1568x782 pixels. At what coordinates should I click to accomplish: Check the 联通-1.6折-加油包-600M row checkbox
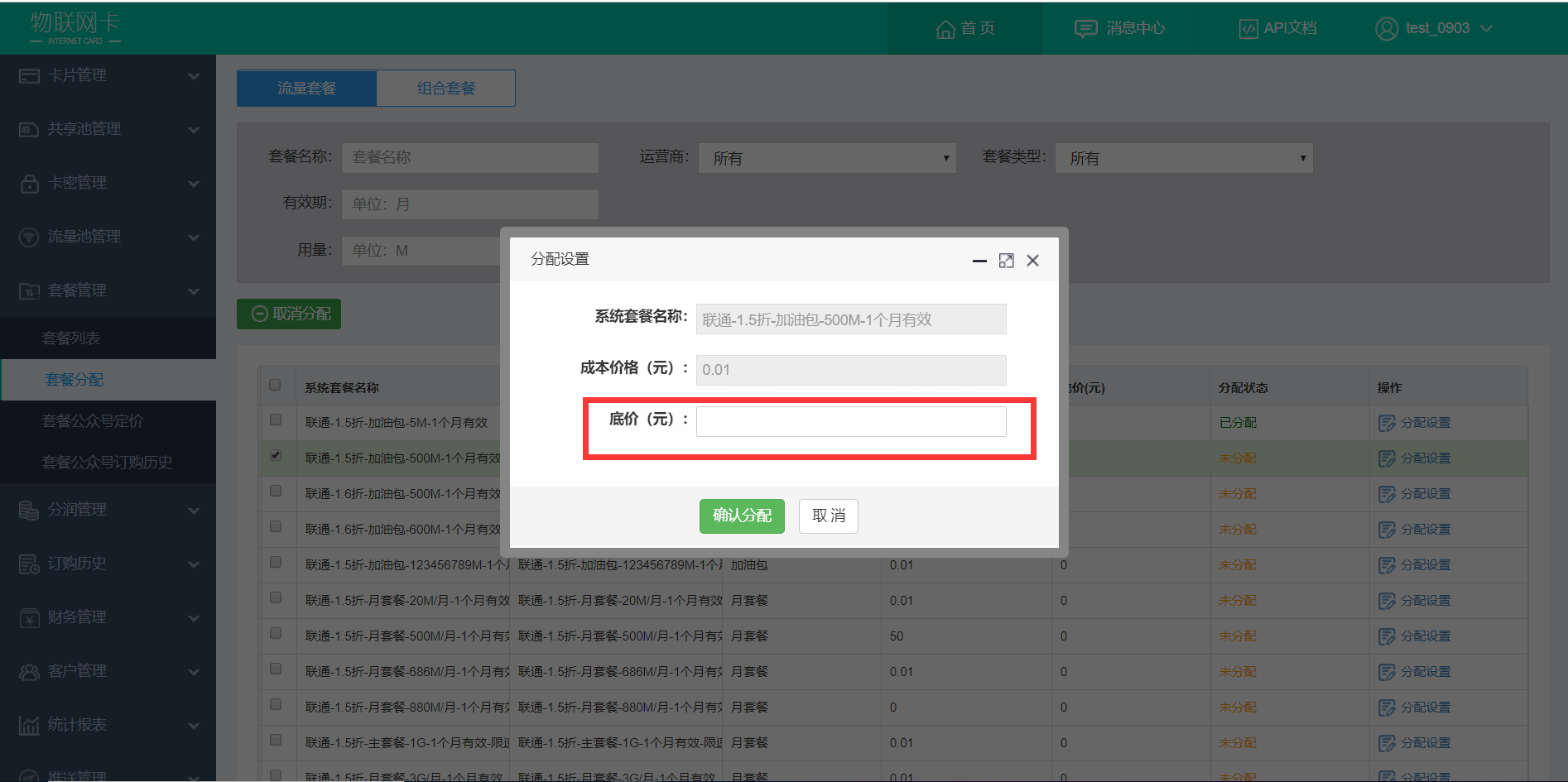point(276,527)
